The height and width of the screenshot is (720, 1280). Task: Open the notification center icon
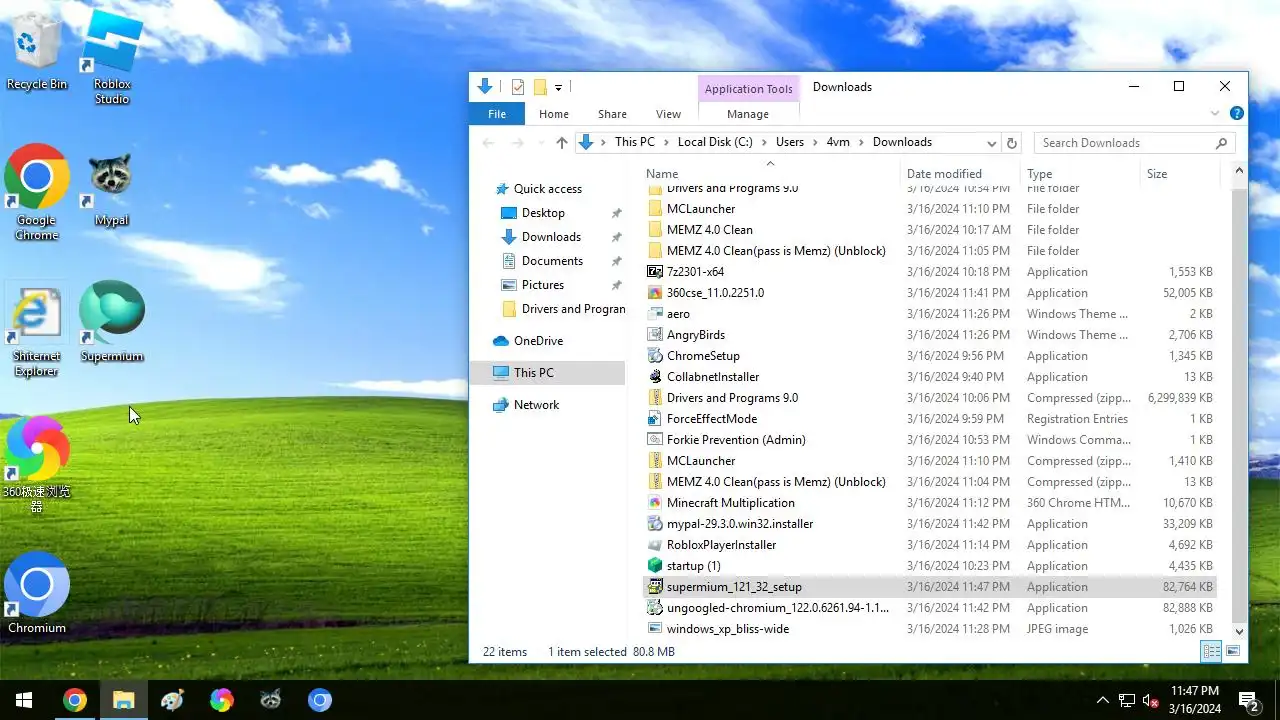(1249, 700)
